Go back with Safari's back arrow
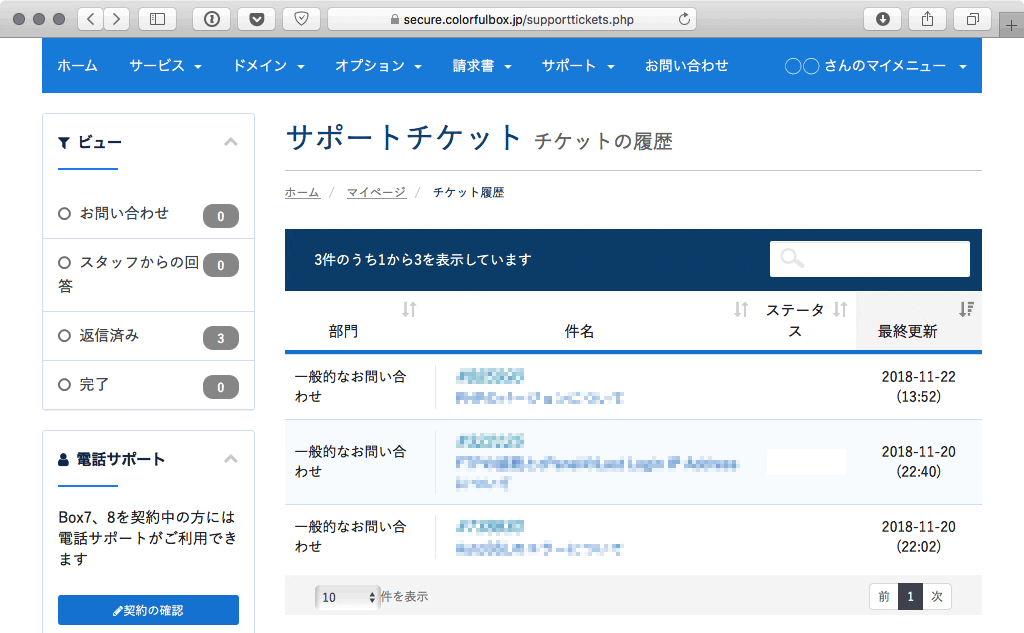The width and height of the screenshot is (1024, 633). click(x=91, y=19)
